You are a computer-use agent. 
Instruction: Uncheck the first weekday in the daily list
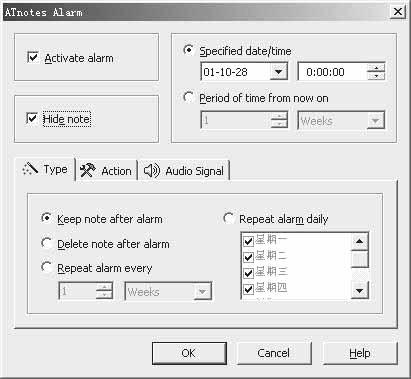pyautogui.click(x=248, y=241)
